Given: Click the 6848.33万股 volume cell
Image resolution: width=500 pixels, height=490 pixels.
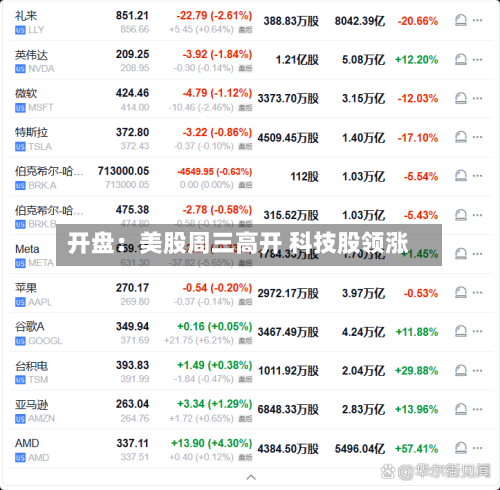Looking at the screenshot, I should (x=288, y=409).
